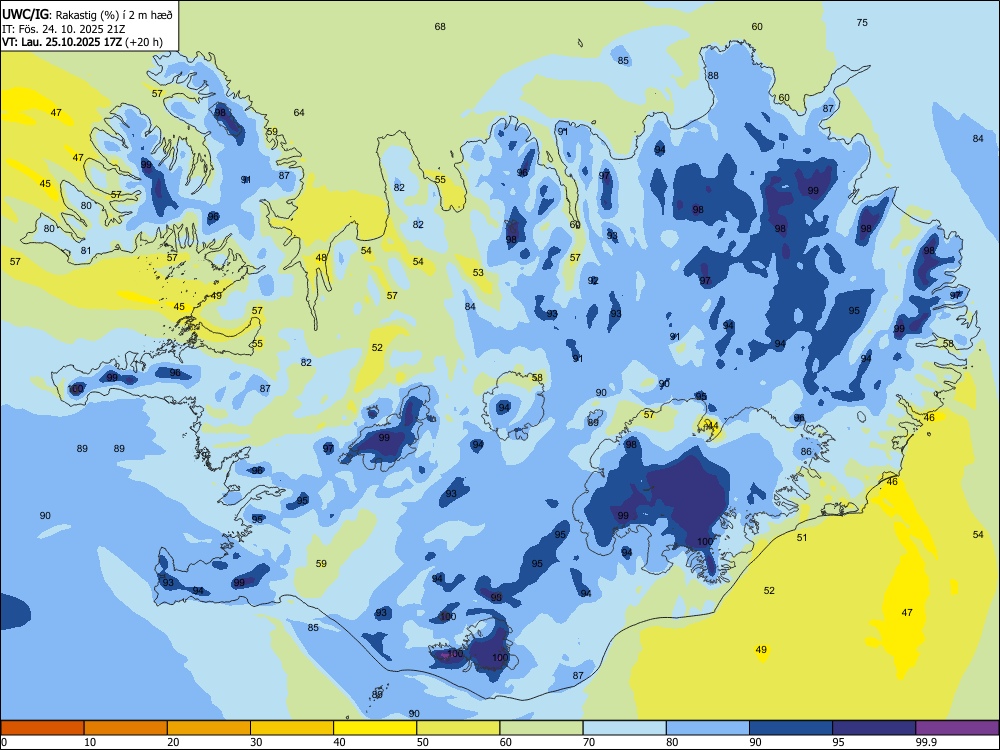Viewport: 1000px width, 750px height.
Task: Click the dark blue 90–95 legend swatch
Action: tap(791, 728)
